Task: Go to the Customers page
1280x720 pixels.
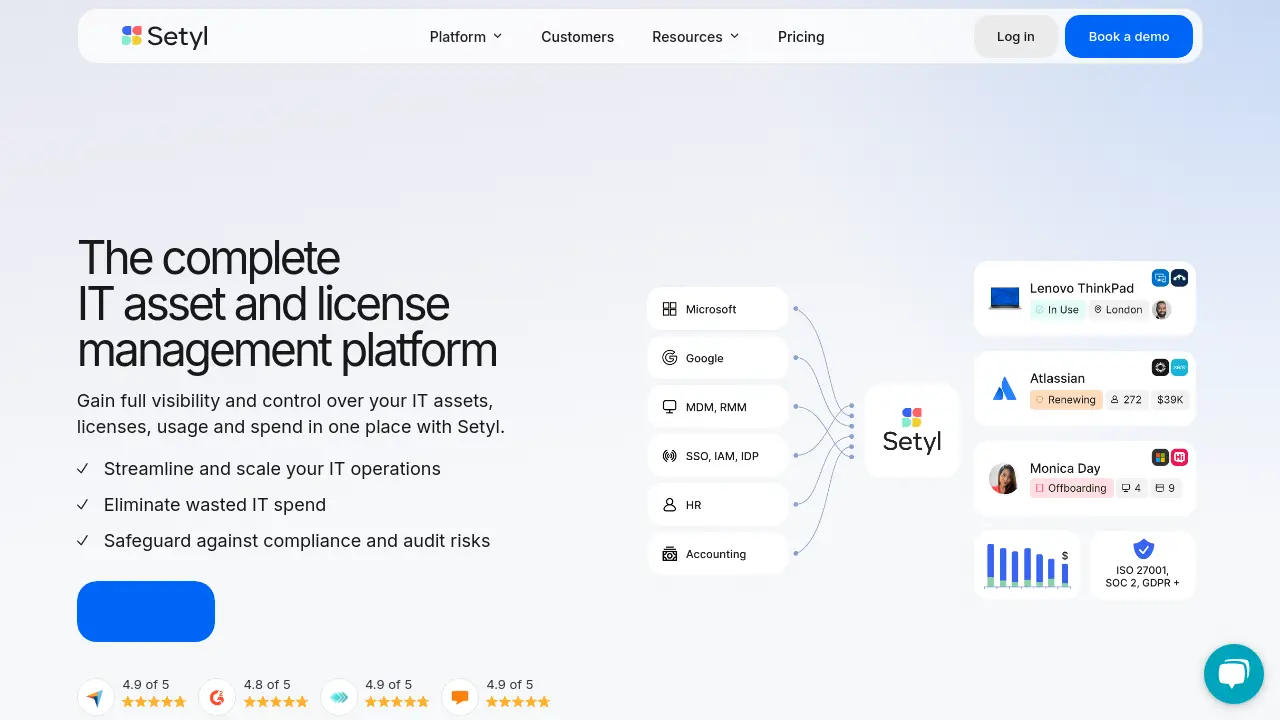Action: (578, 36)
